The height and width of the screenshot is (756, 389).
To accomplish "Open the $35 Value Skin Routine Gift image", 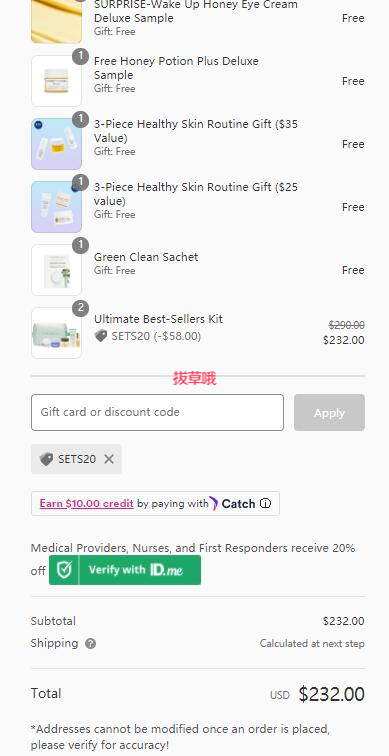I will point(56,144).
